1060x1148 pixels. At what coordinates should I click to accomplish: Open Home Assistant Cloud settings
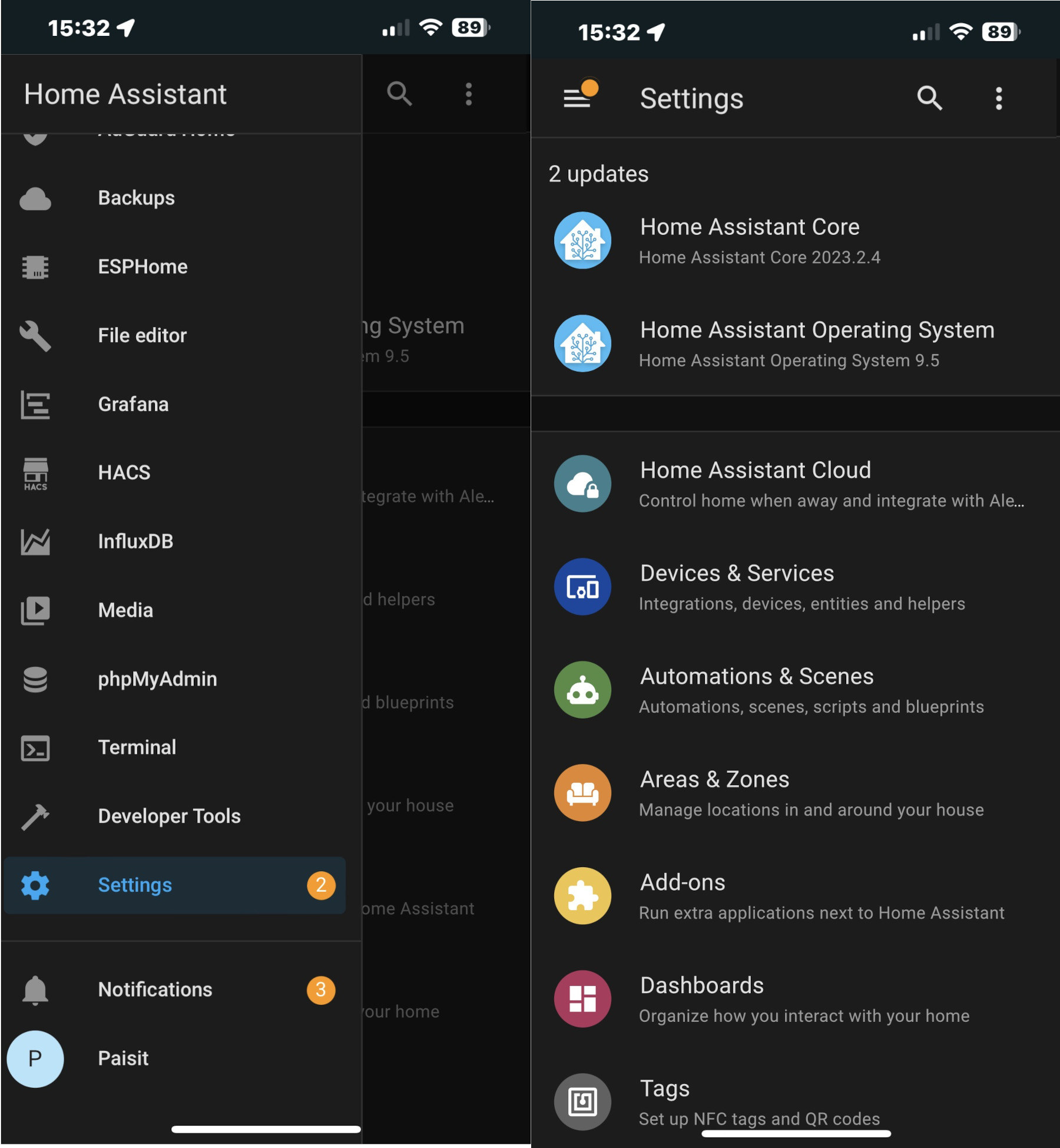(795, 484)
